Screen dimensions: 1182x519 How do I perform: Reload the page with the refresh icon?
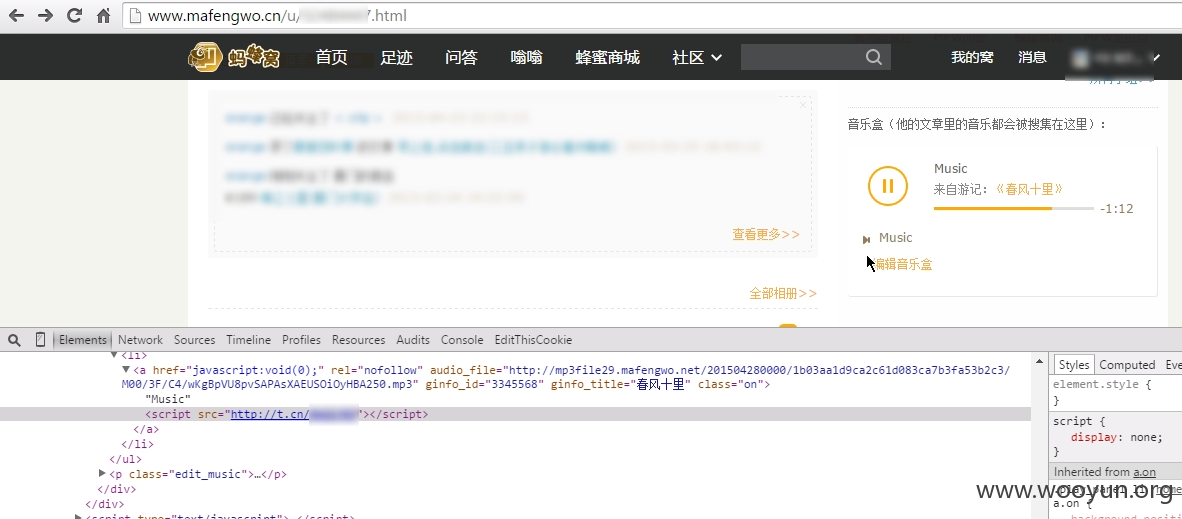[74, 15]
